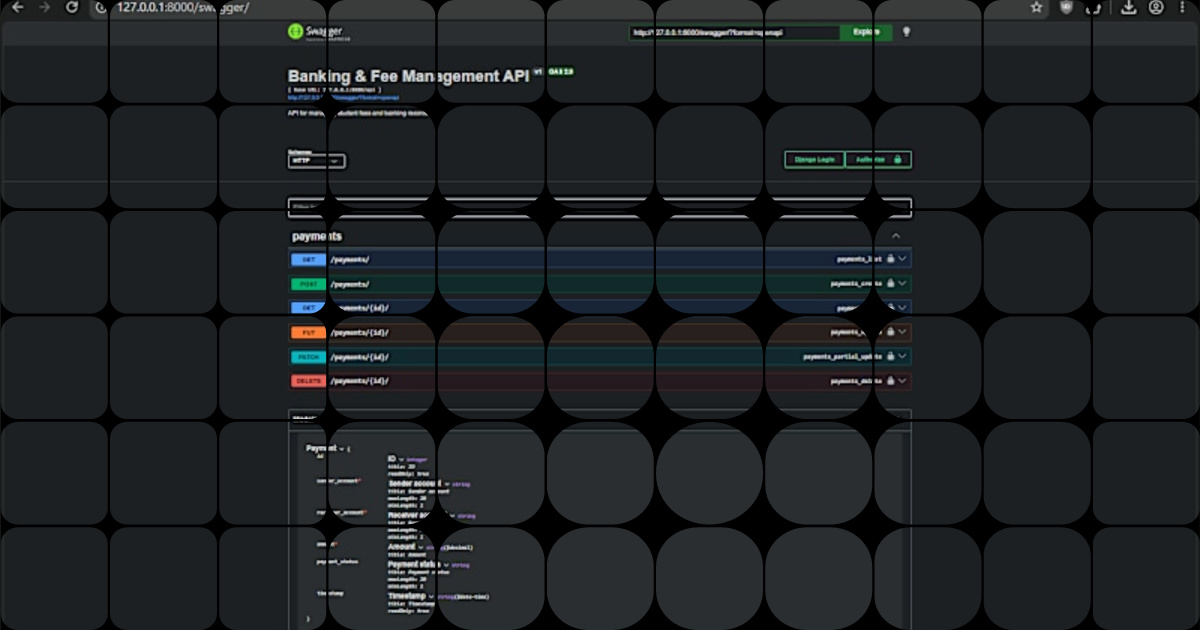Screen dimensions: 1200x630
Task: Click the payments tag heading
Action: [x=317, y=236]
